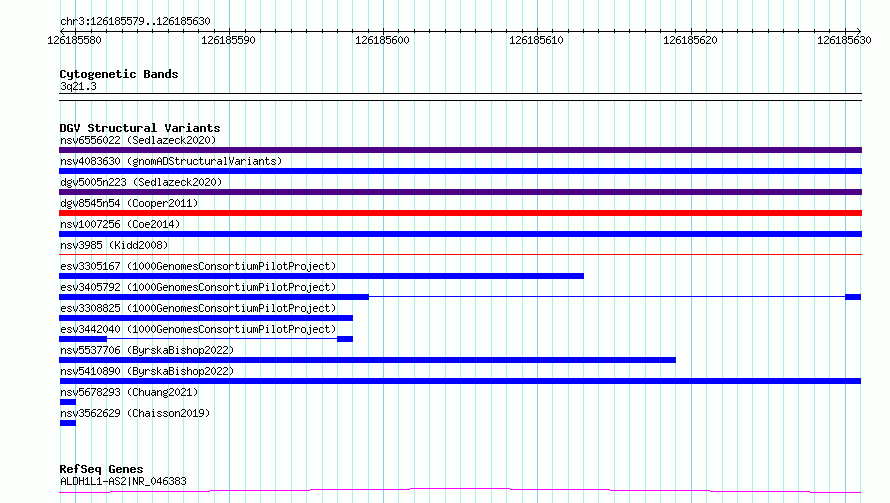The width and height of the screenshot is (890, 503).
Task: Click blue bar under nsv1007256
Action: point(460,234)
